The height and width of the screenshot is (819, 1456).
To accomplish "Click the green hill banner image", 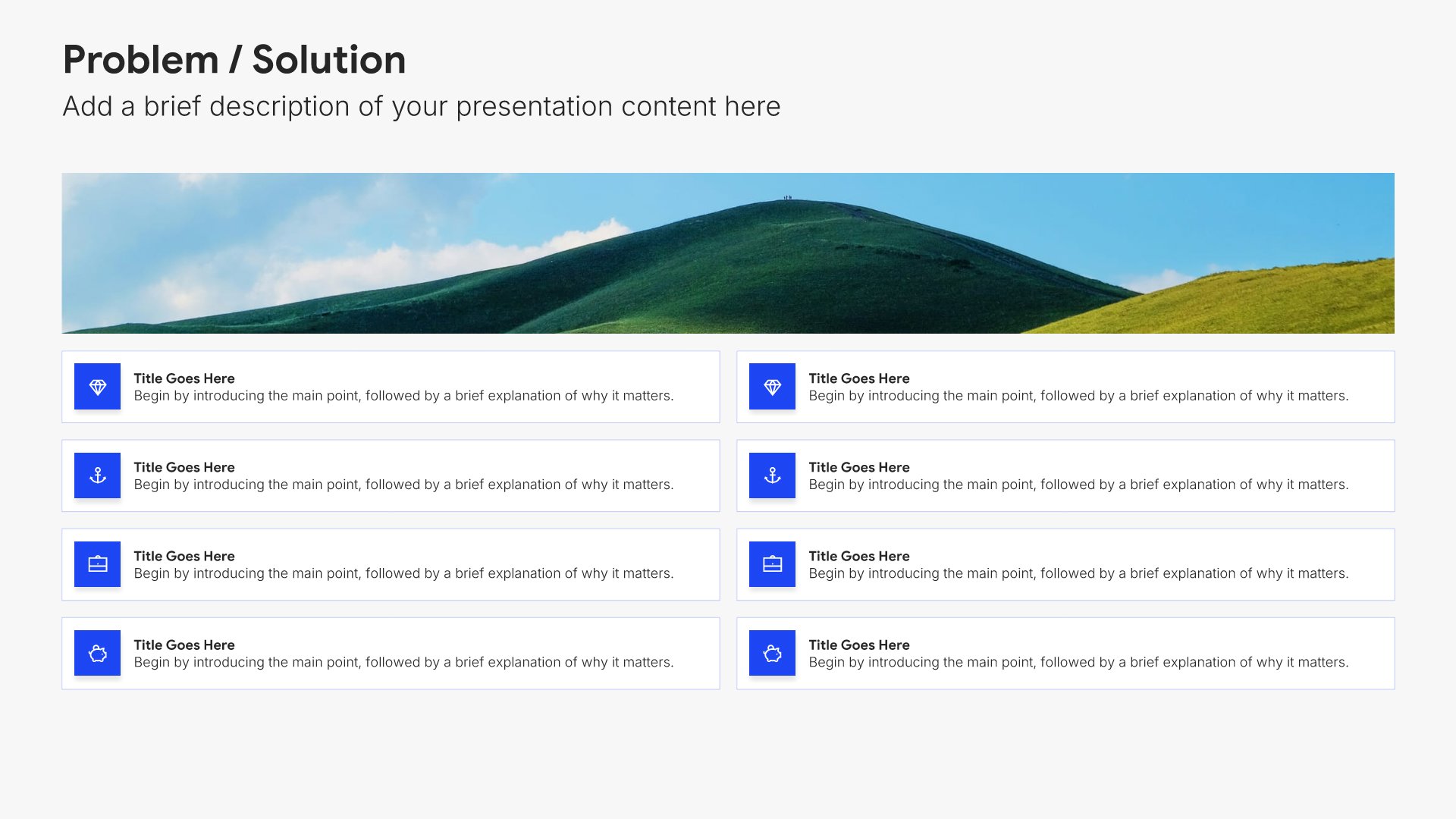I will click(728, 253).
